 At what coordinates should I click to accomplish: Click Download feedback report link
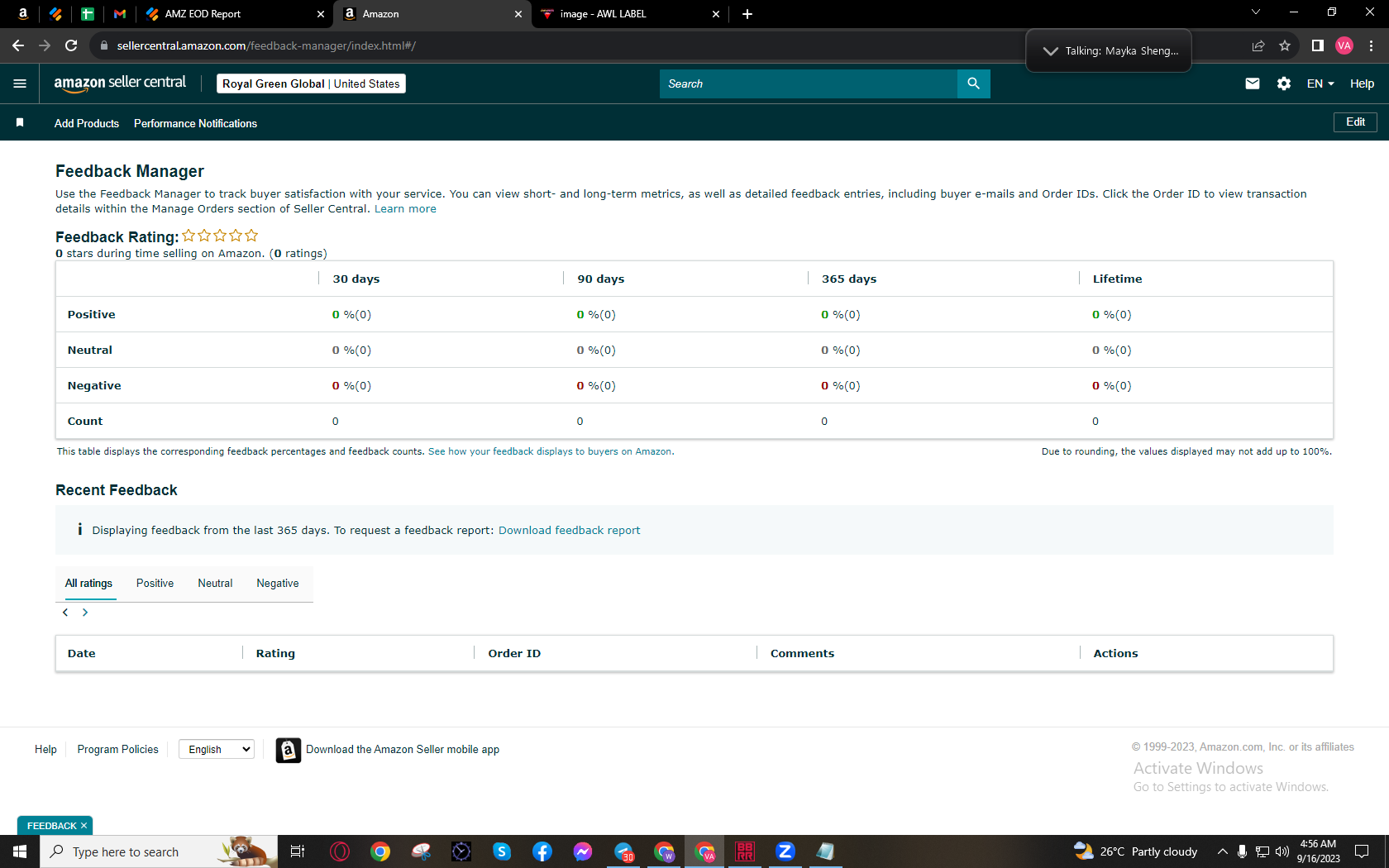point(569,531)
